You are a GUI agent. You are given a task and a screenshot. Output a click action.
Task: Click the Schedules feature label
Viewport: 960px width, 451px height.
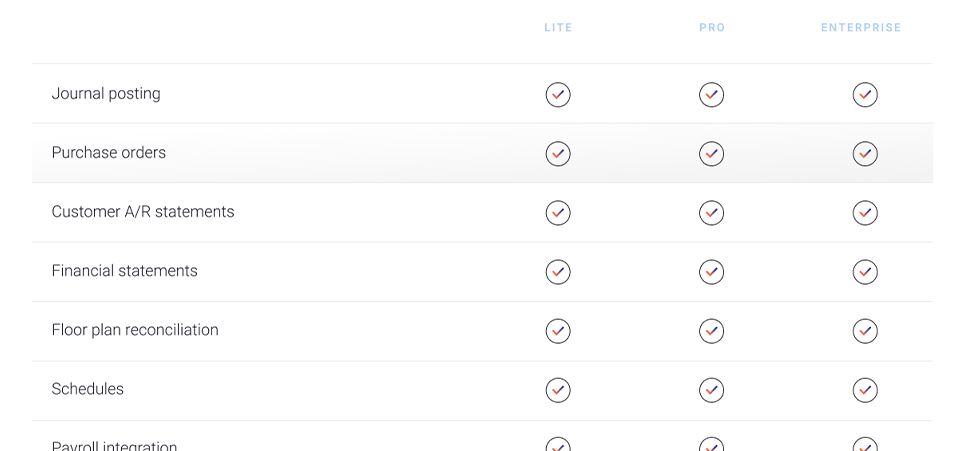click(88, 389)
